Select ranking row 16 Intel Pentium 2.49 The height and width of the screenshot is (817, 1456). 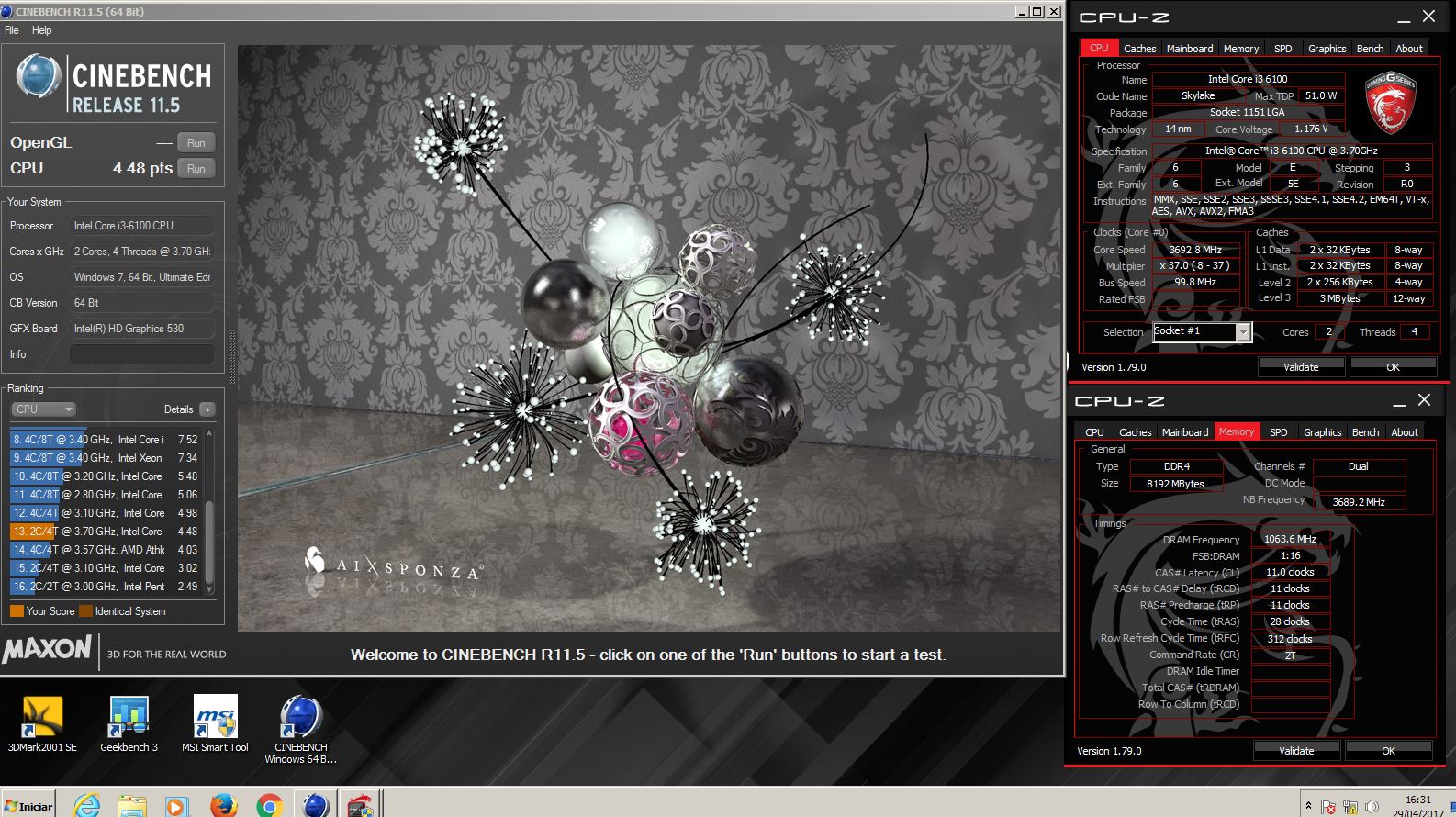pos(106,587)
